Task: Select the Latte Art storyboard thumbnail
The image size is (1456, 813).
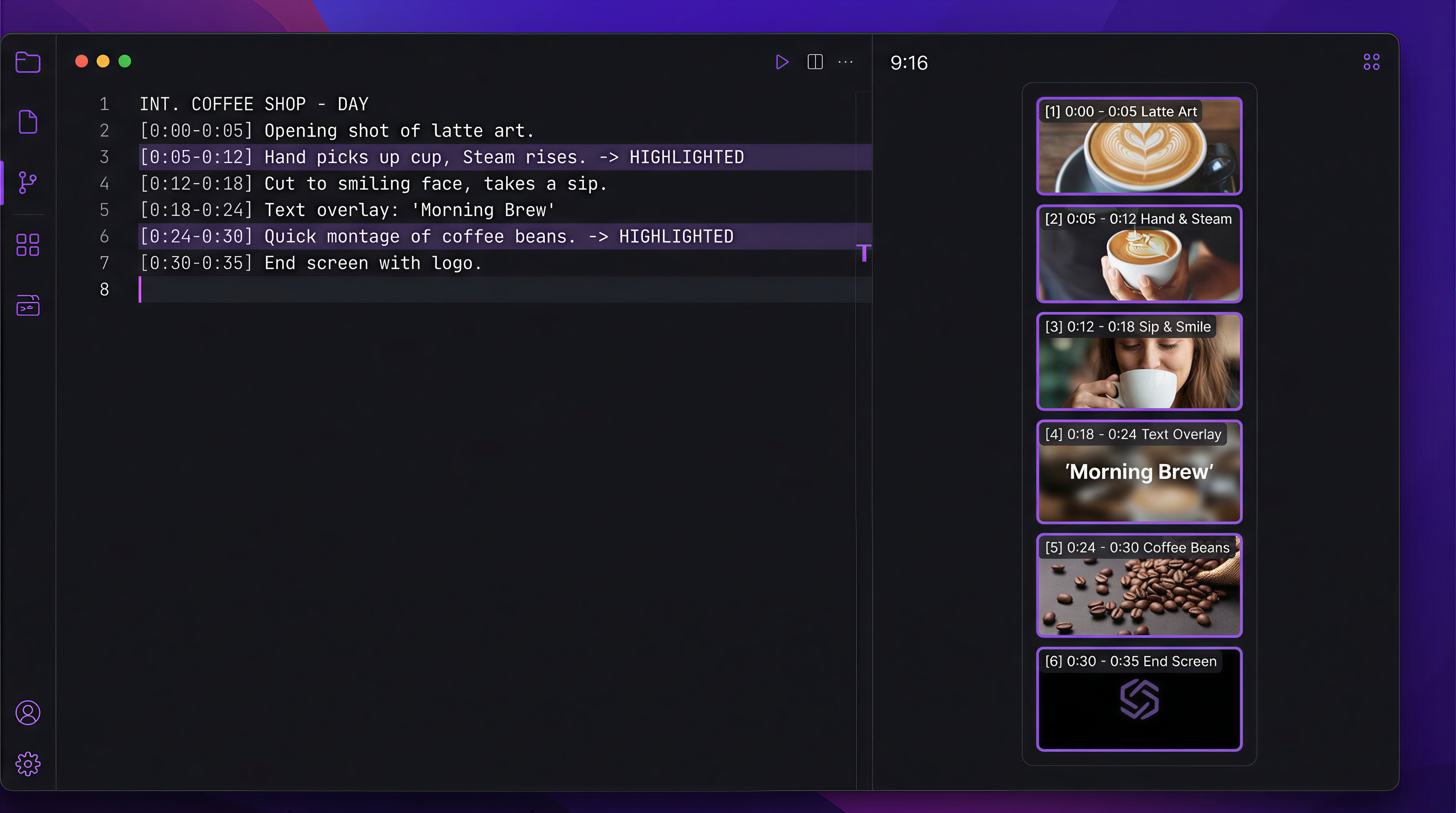Action: point(1139,146)
